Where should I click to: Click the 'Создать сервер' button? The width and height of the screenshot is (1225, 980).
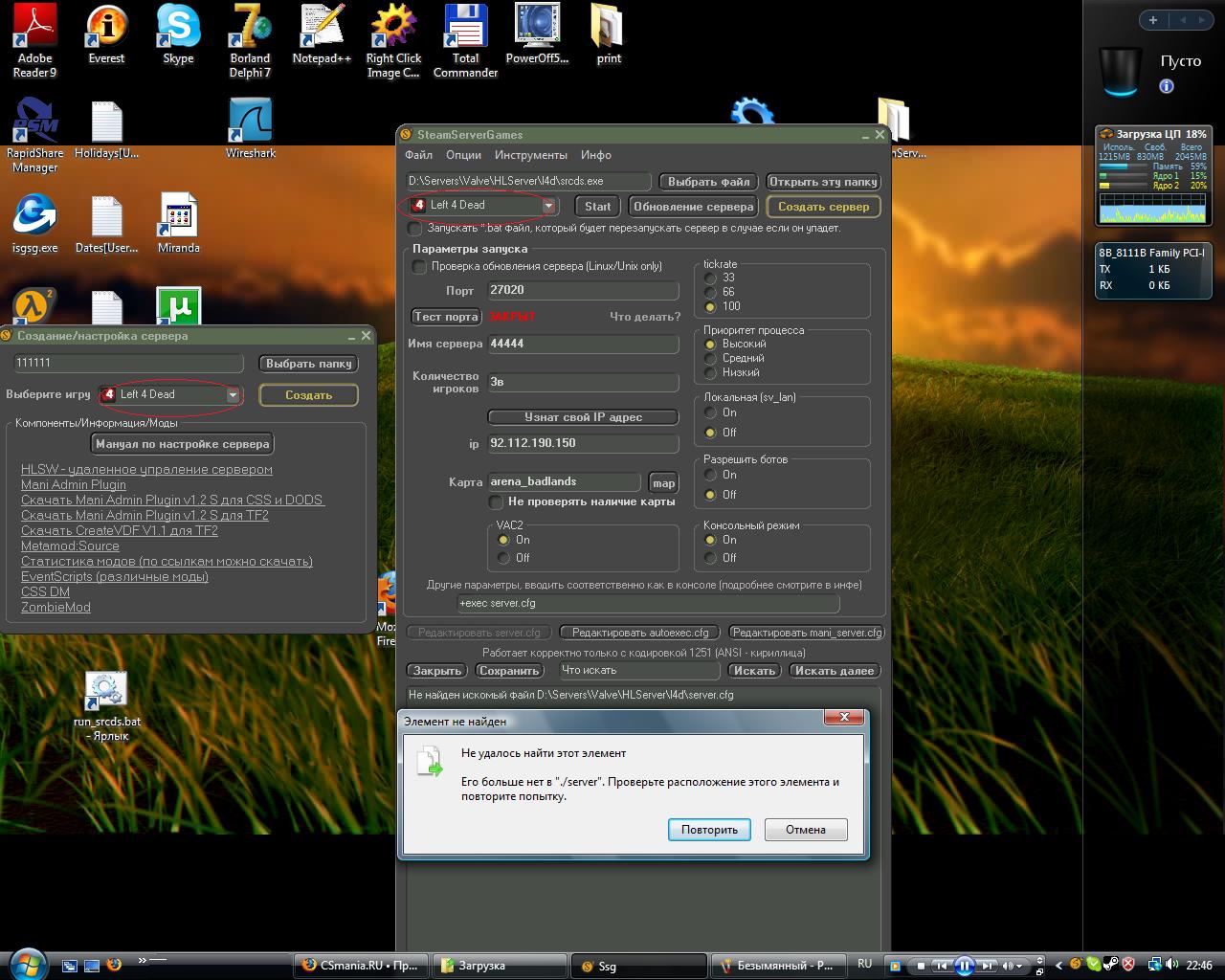(823, 207)
